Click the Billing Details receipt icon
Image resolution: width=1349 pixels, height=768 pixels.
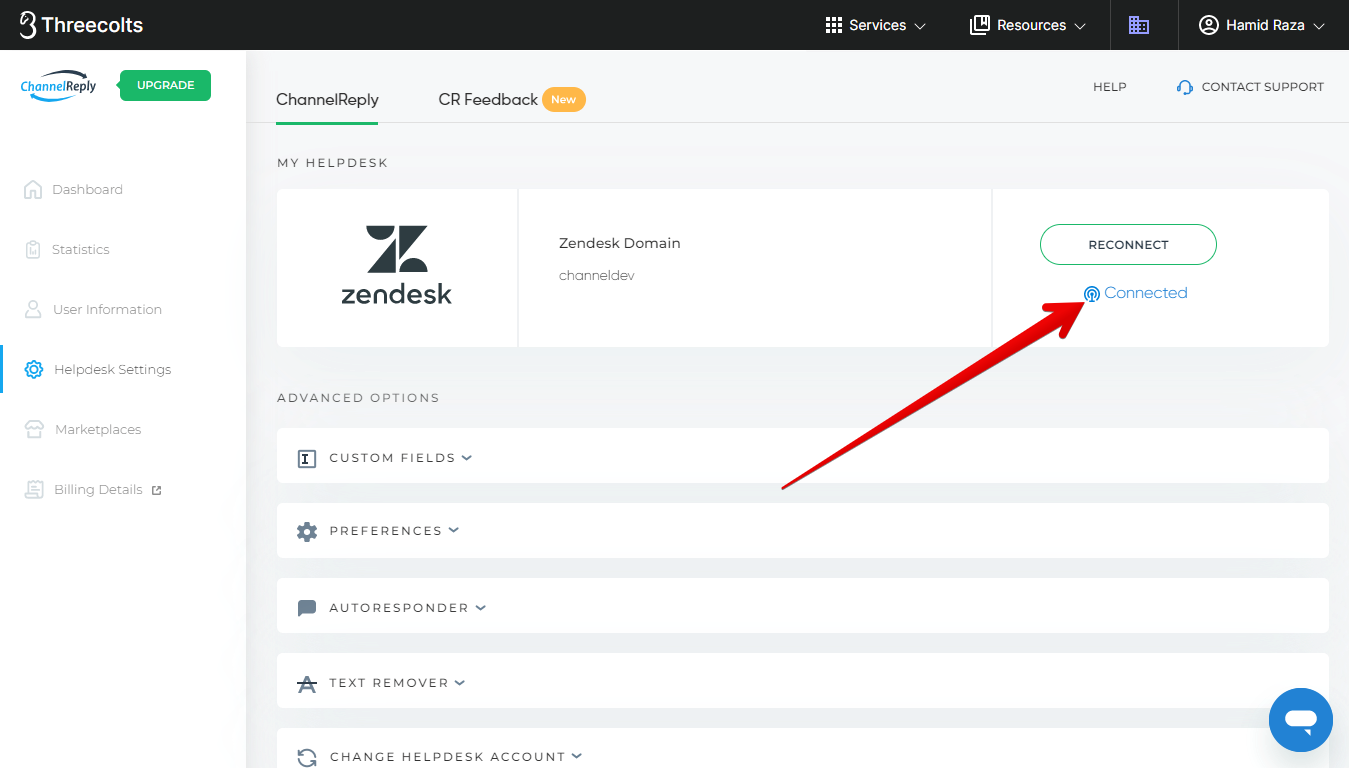(35, 489)
